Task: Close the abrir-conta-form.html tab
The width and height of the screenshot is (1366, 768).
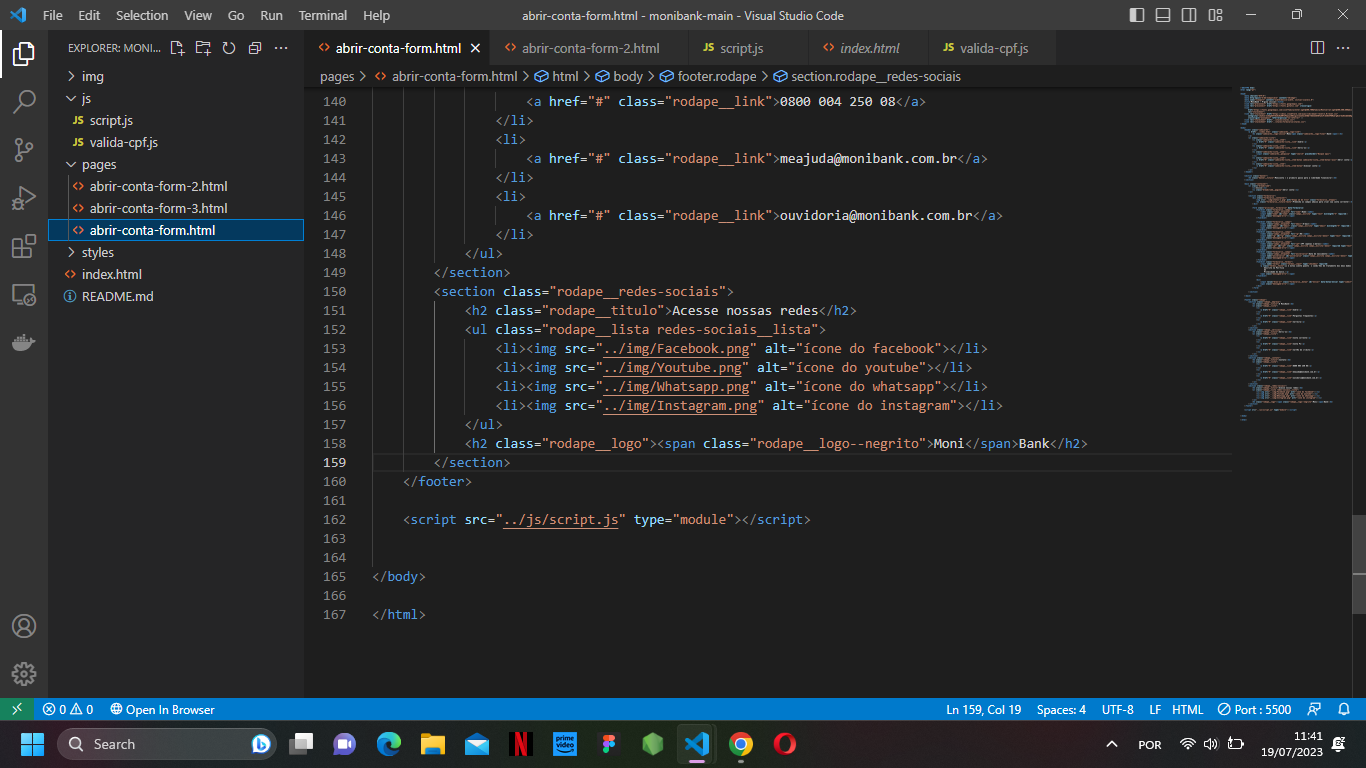Action: click(475, 48)
